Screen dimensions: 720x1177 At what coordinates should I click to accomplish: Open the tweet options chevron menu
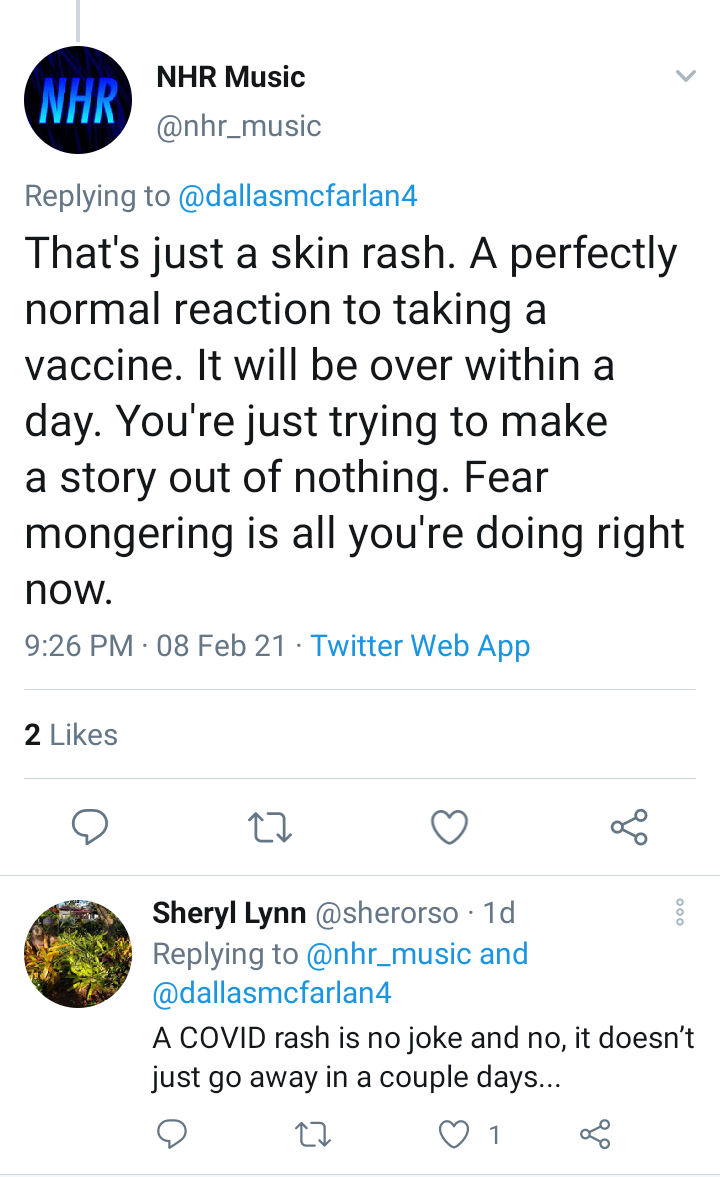tap(685, 76)
